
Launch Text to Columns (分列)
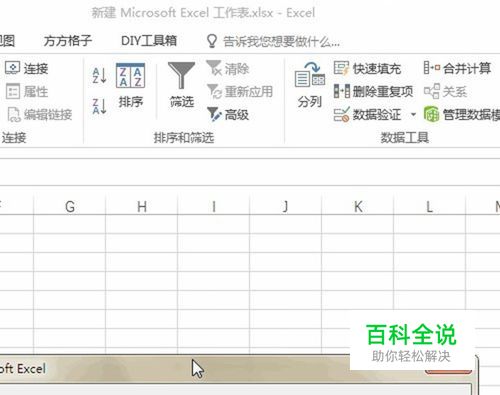(x=310, y=85)
